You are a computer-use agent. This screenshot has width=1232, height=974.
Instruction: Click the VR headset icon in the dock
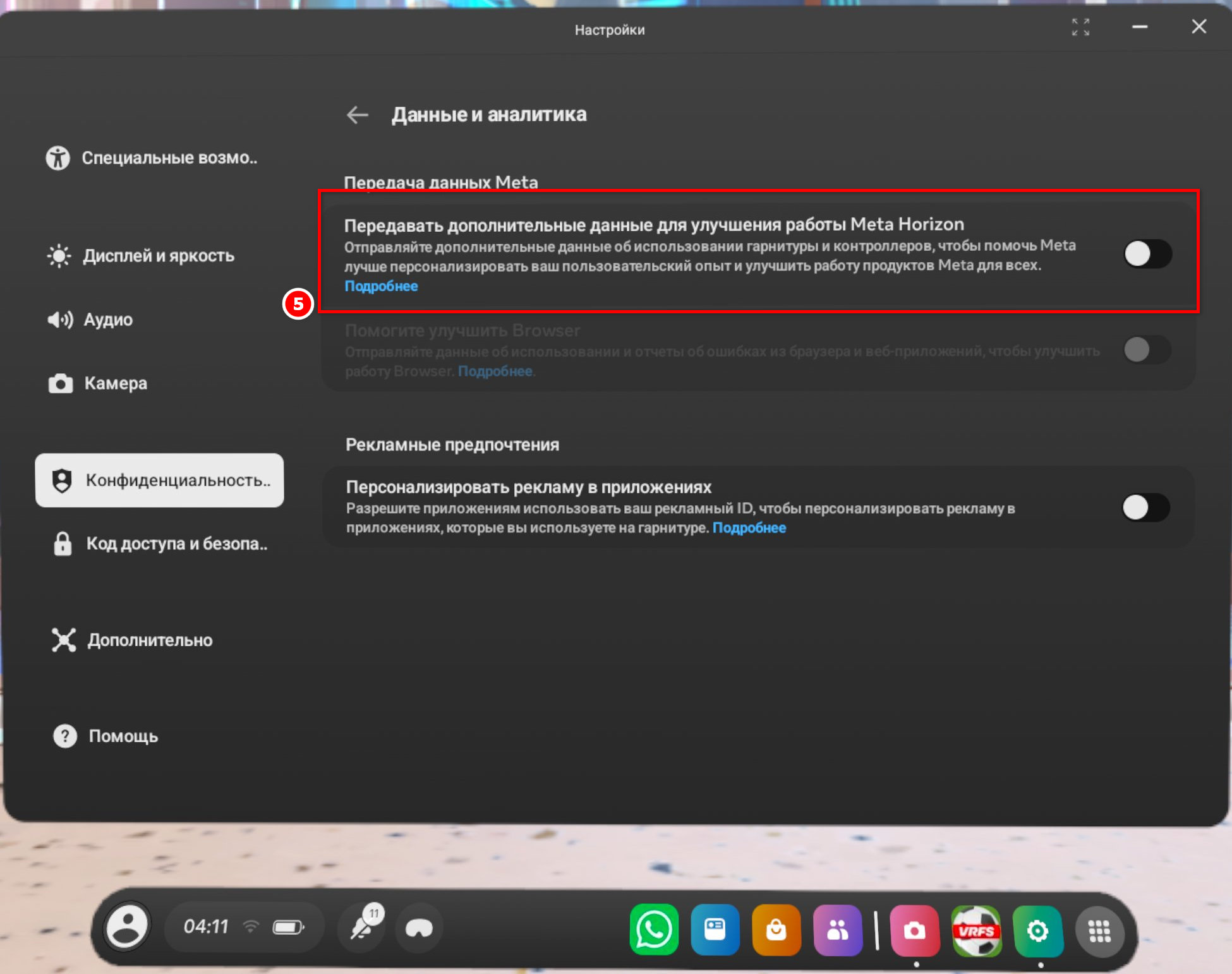419,928
